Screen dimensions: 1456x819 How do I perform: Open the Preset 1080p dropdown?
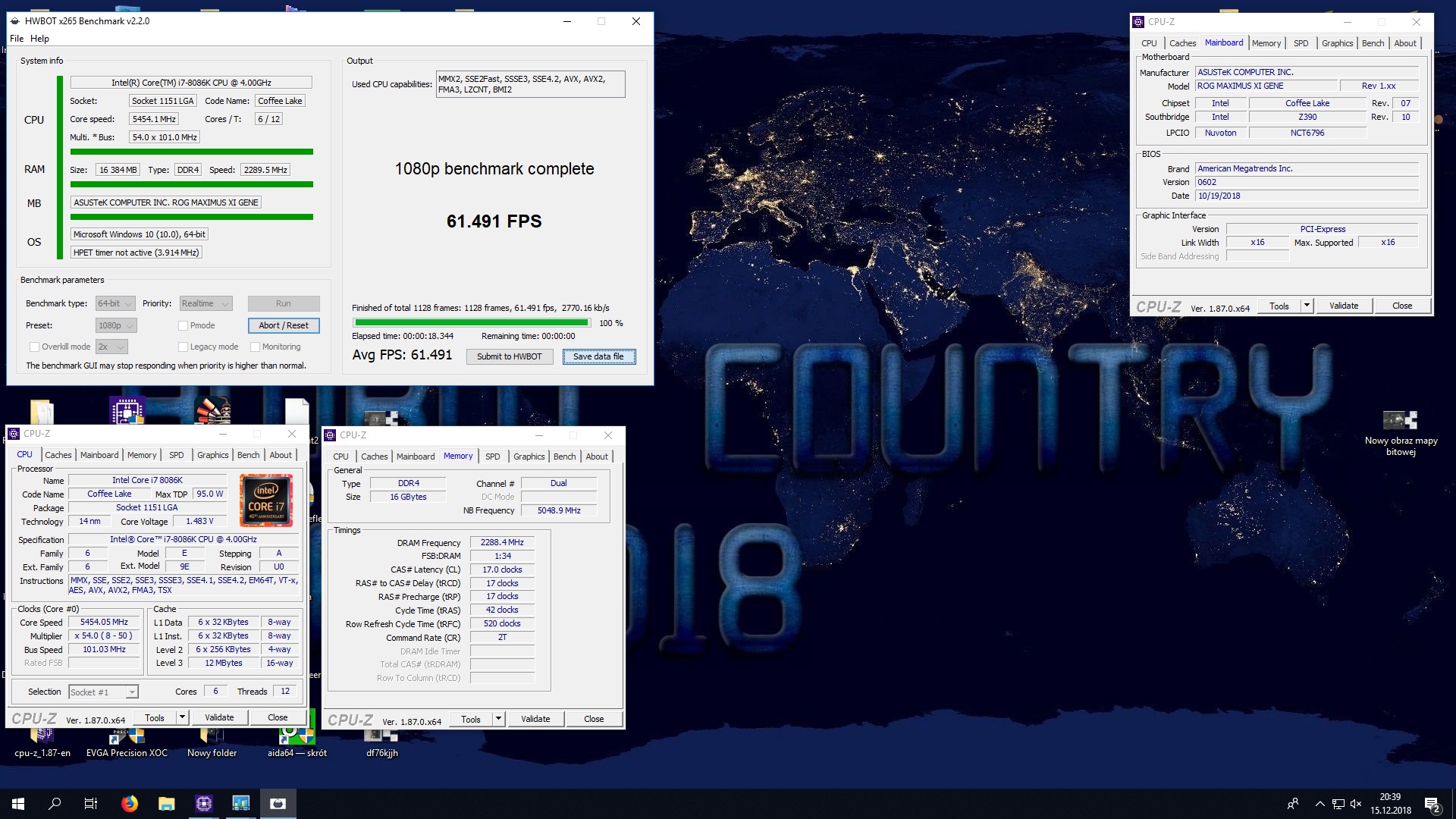[x=115, y=325]
